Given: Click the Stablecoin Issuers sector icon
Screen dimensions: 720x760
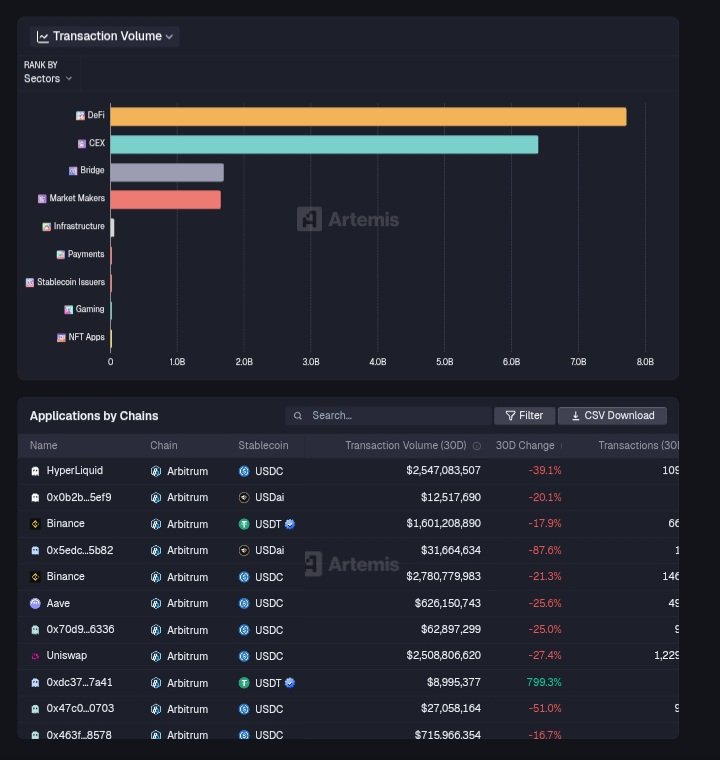Looking at the screenshot, I should [x=30, y=283].
